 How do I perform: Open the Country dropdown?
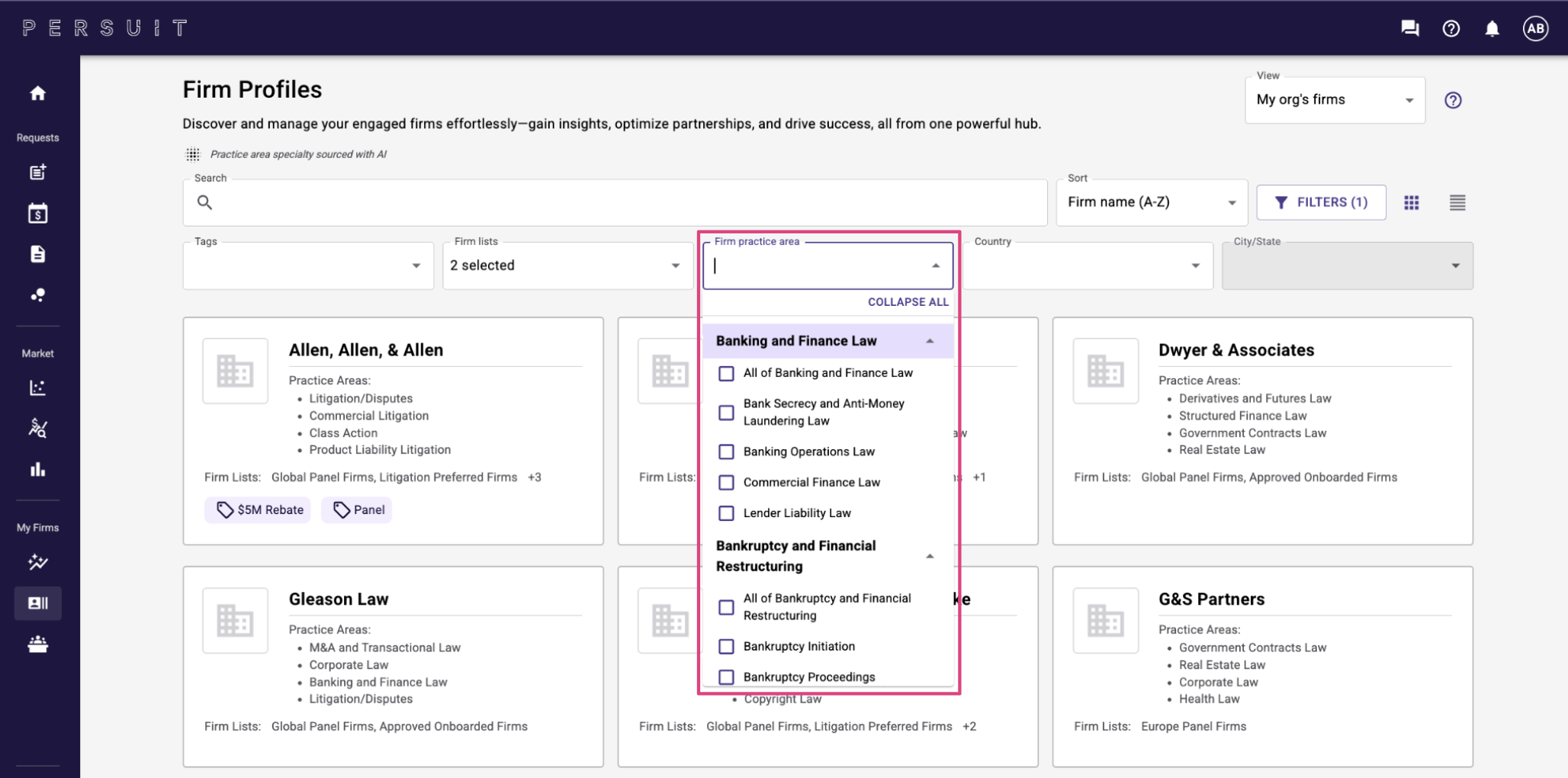point(1088,265)
